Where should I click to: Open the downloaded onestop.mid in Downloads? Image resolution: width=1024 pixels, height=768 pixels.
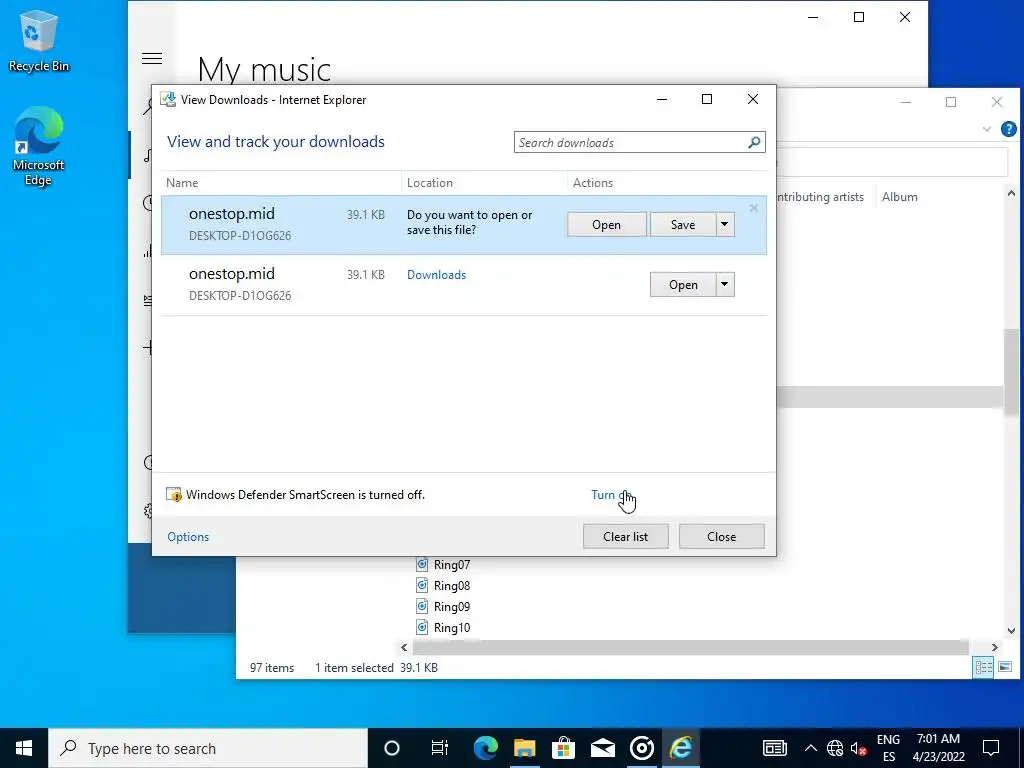(x=683, y=285)
